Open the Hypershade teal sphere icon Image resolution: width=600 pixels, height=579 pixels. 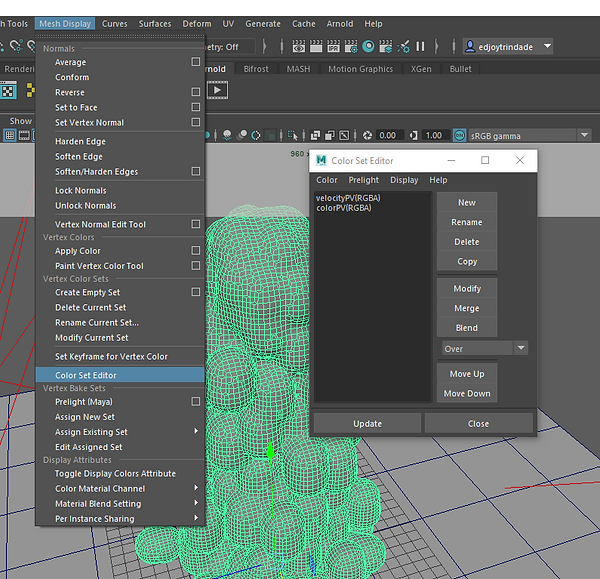pyautogui.click(x=368, y=46)
